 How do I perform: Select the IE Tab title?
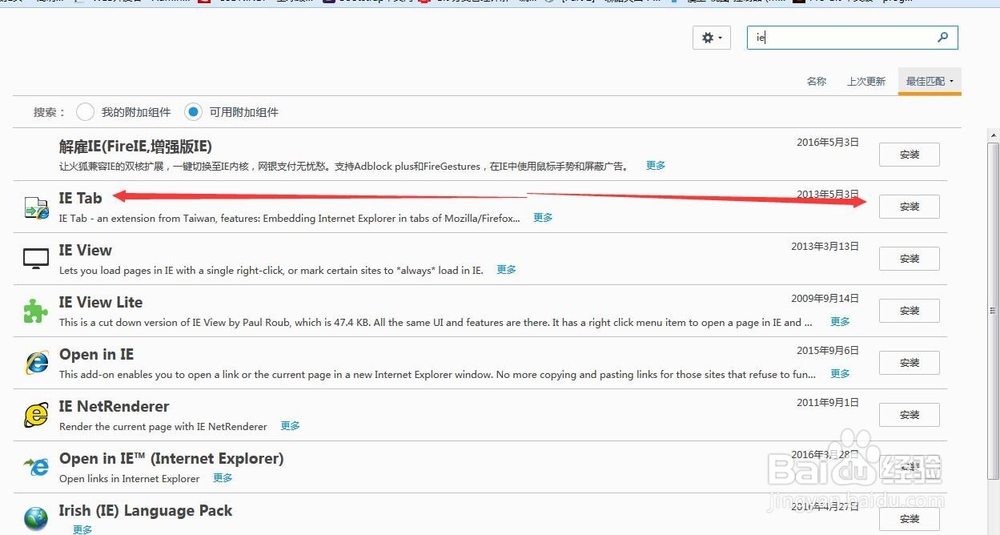80,198
